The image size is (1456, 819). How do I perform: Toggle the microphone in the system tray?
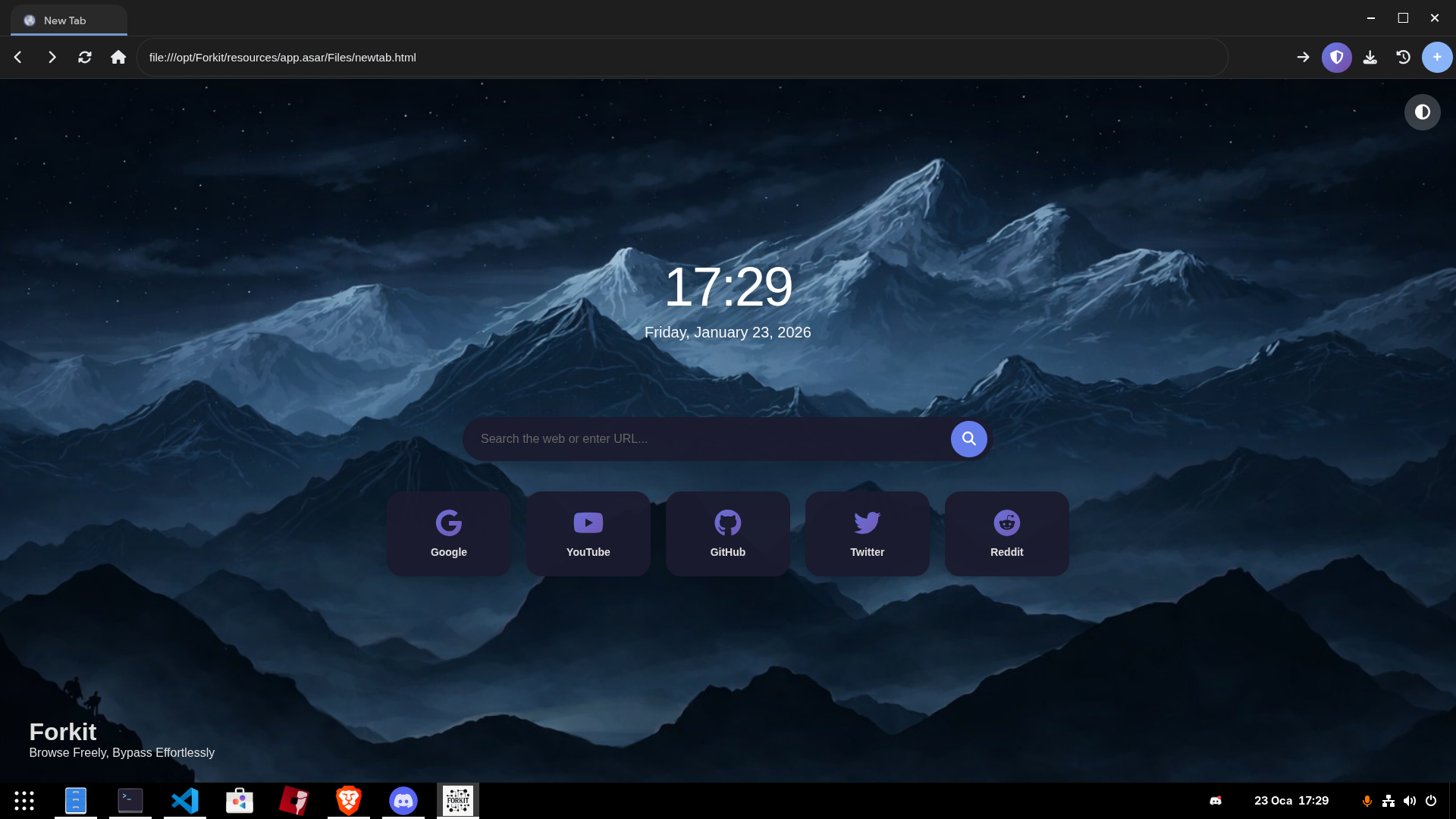point(1367,800)
